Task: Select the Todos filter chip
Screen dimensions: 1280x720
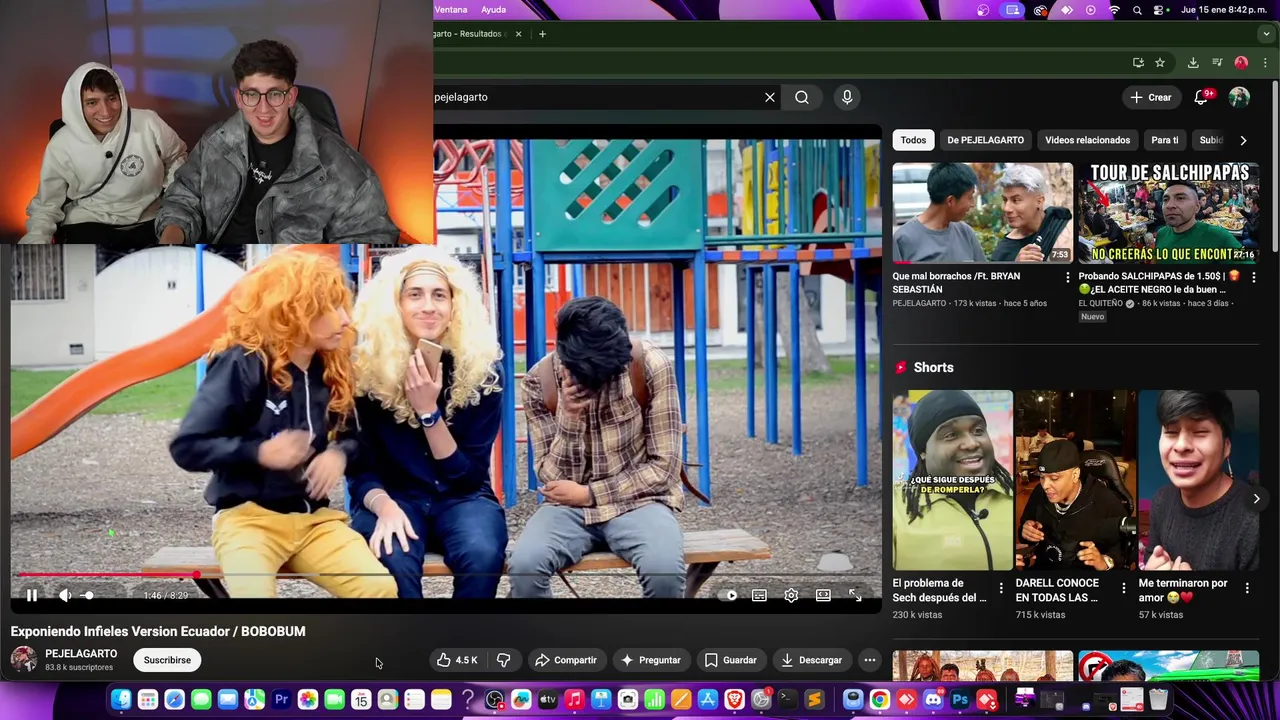Action: (x=913, y=140)
